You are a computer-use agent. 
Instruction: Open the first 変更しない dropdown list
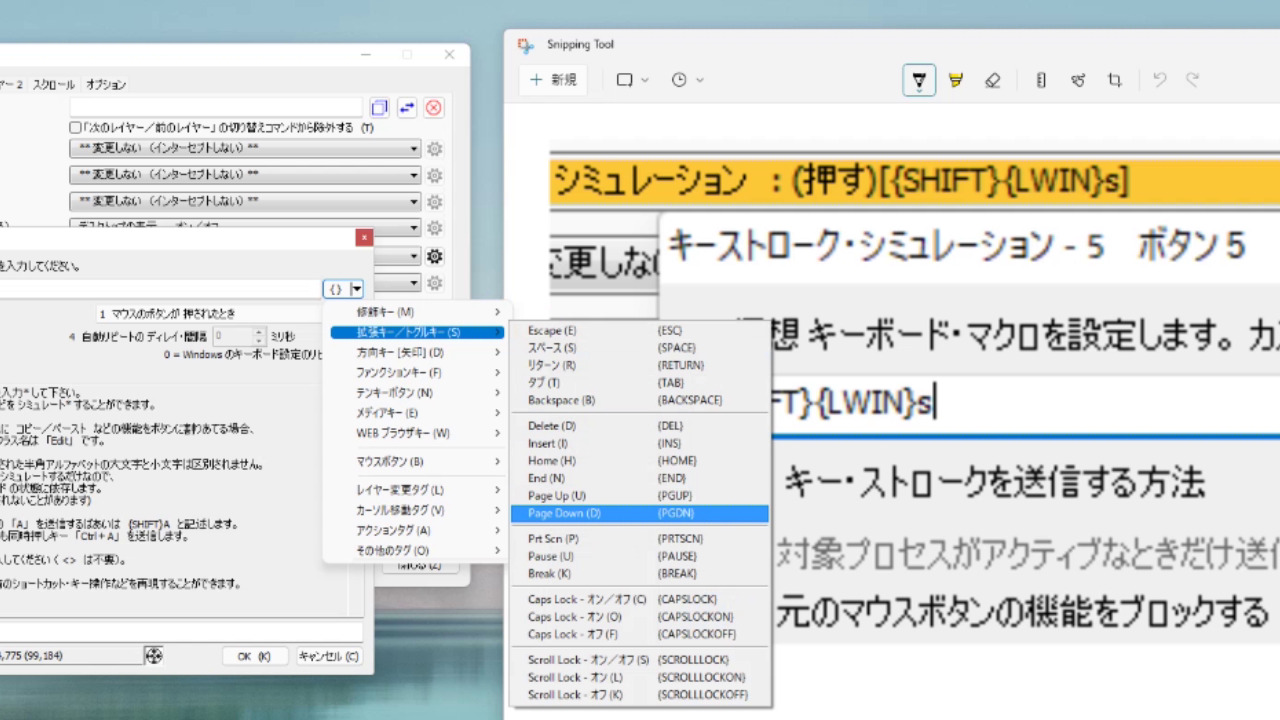coord(245,148)
